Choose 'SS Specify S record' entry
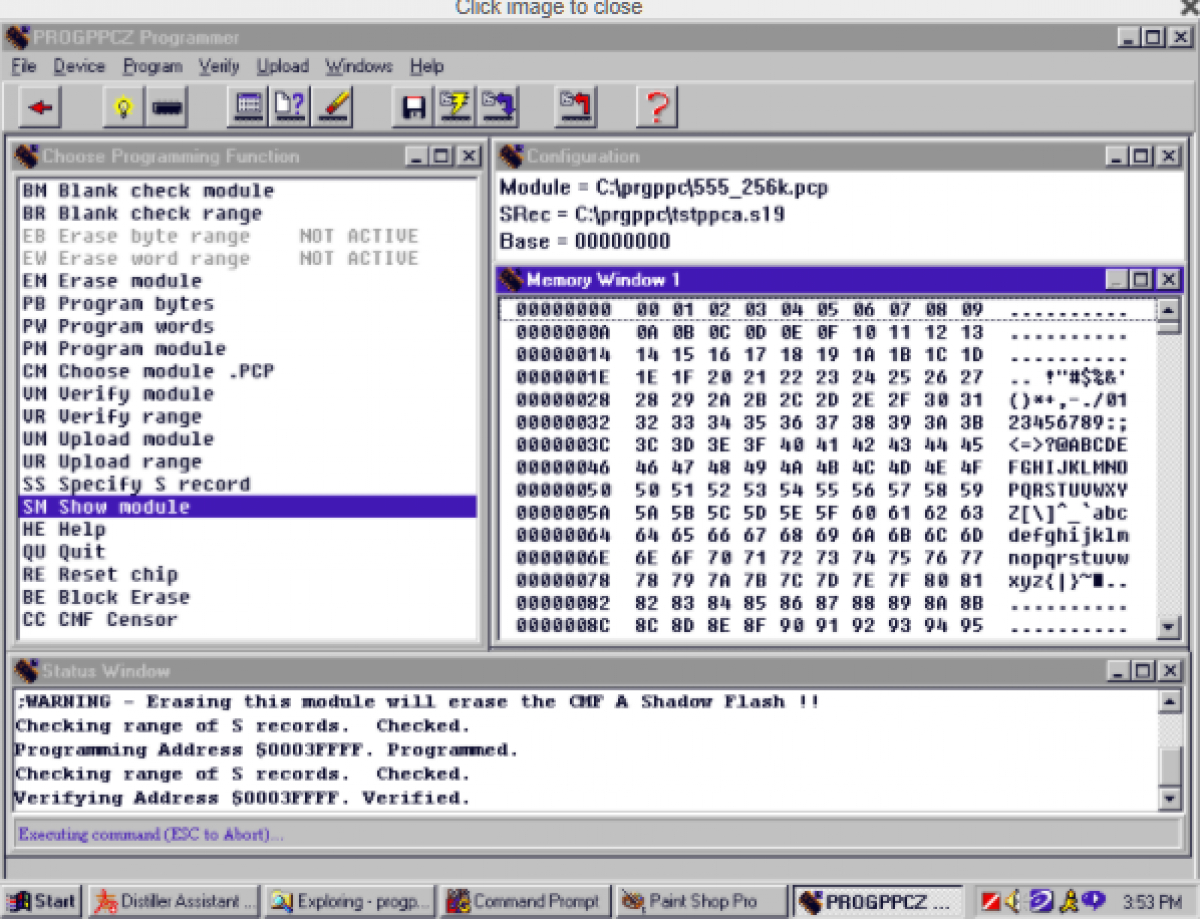The width and height of the screenshot is (1200, 919). click(x=136, y=484)
